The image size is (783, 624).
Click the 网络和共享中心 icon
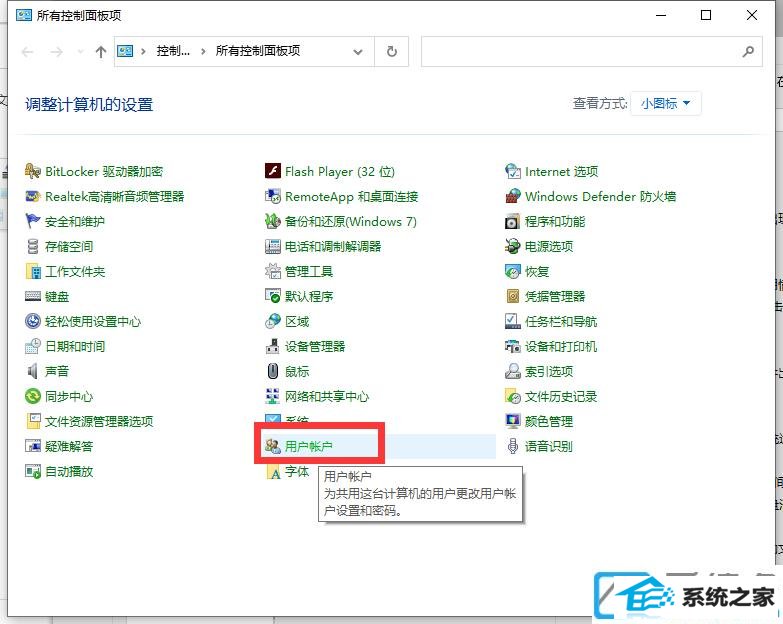pyautogui.click(x=273, y=396)
